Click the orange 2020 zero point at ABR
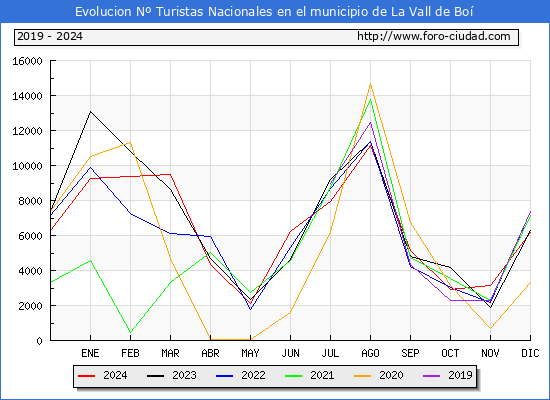The height and width of the screenshot is (400, 550). (210, 340)
